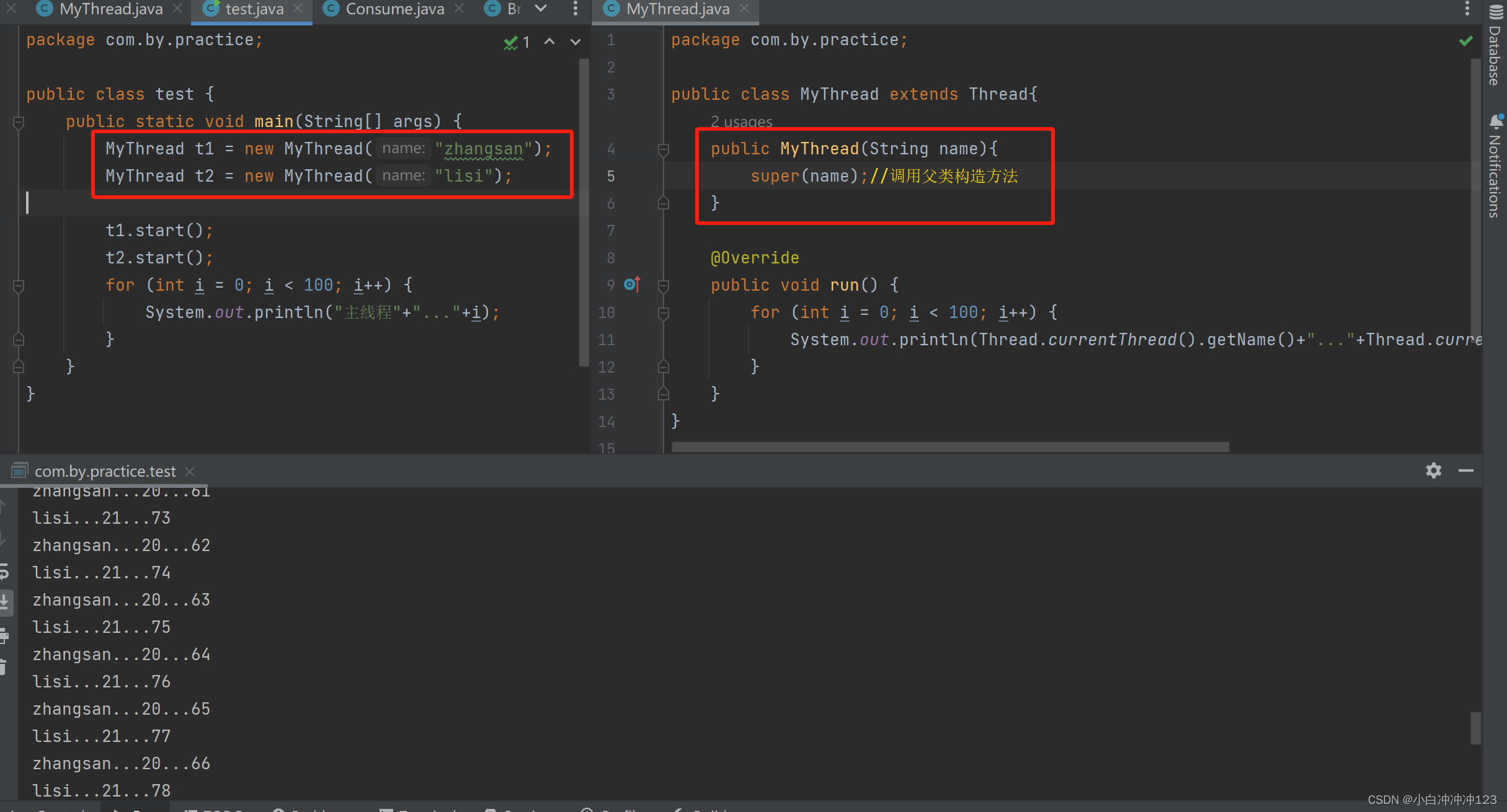Show the hidden tabs dropdown
Viewport: 1507px width, 812px height.
pyautogui.click(x=541, y=9)
